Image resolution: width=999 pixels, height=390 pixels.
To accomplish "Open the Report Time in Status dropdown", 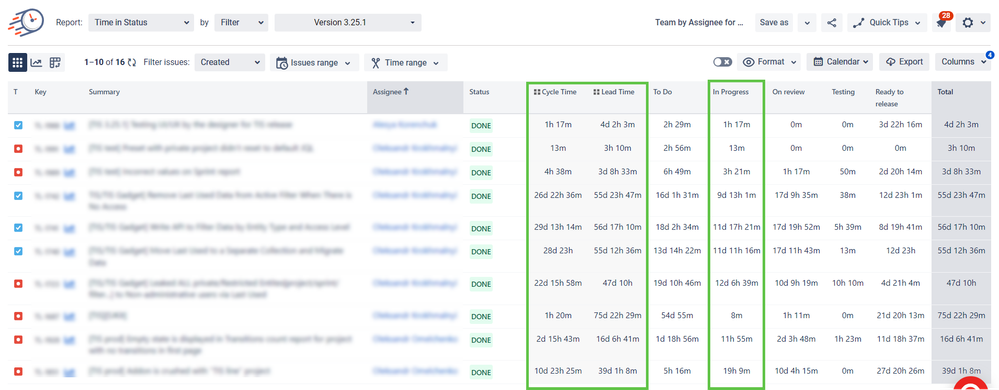I will pyautogui.click(x=141, y=22).
